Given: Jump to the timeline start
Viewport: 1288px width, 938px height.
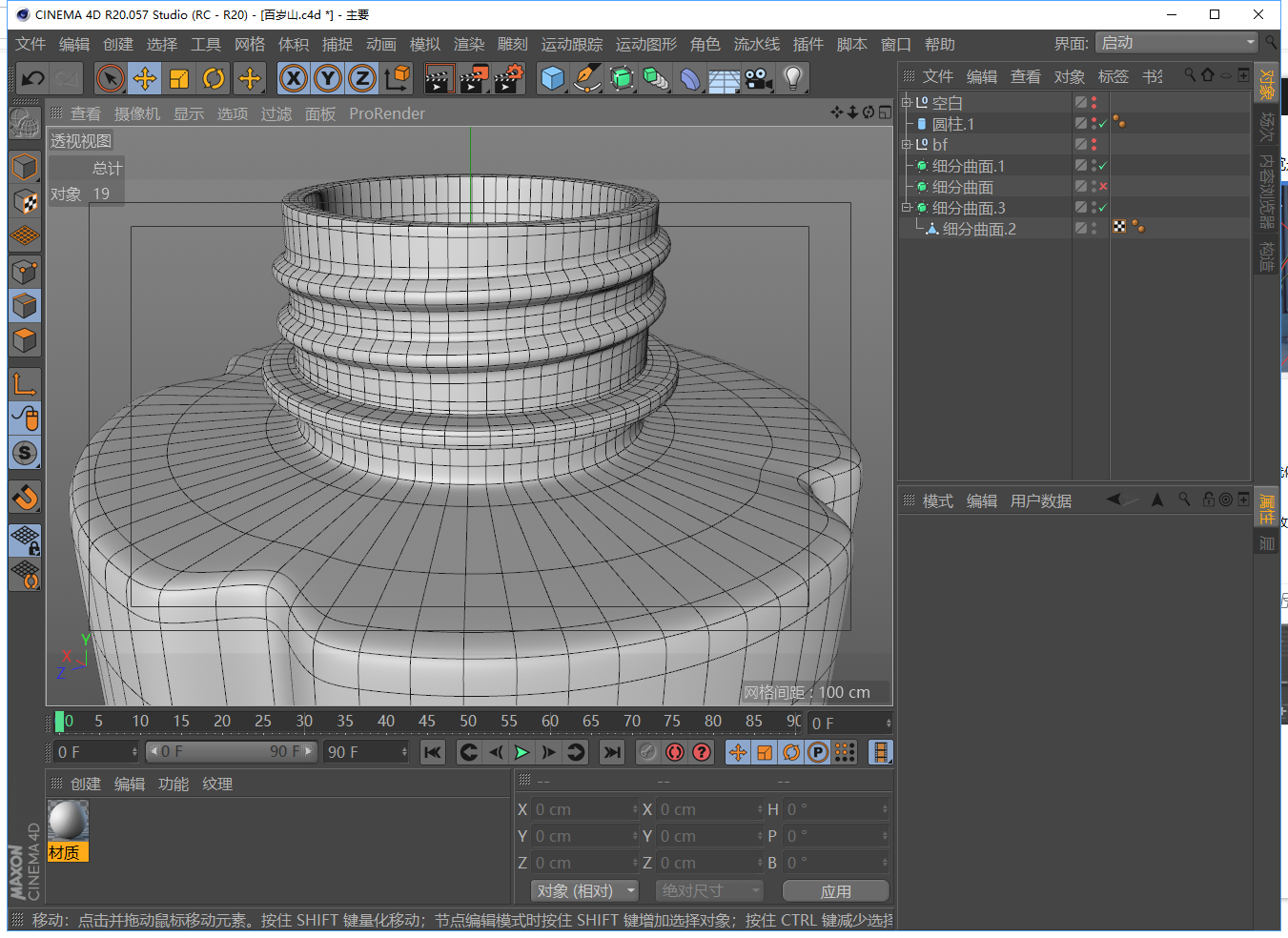Looking at the screenshot, I should point(433,752).
